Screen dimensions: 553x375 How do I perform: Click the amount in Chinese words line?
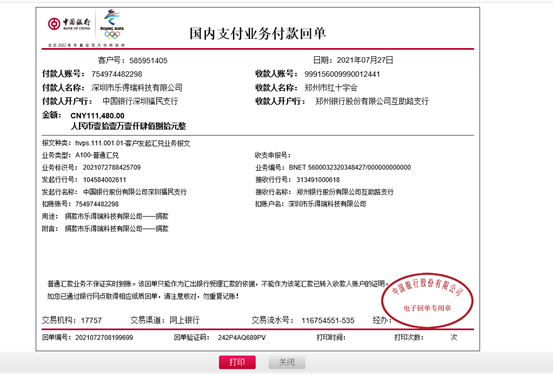pyautogui.click(x=128, y=126)
